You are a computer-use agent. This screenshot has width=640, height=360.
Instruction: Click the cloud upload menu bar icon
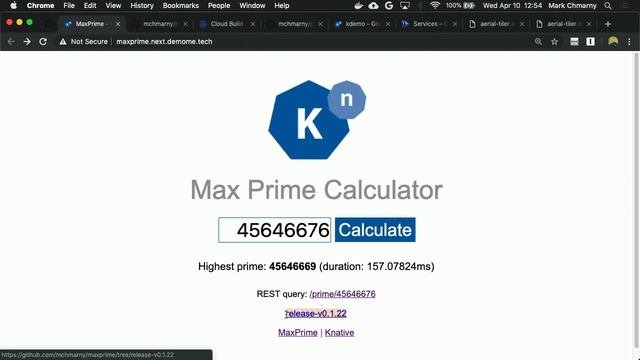click(373, 5)
